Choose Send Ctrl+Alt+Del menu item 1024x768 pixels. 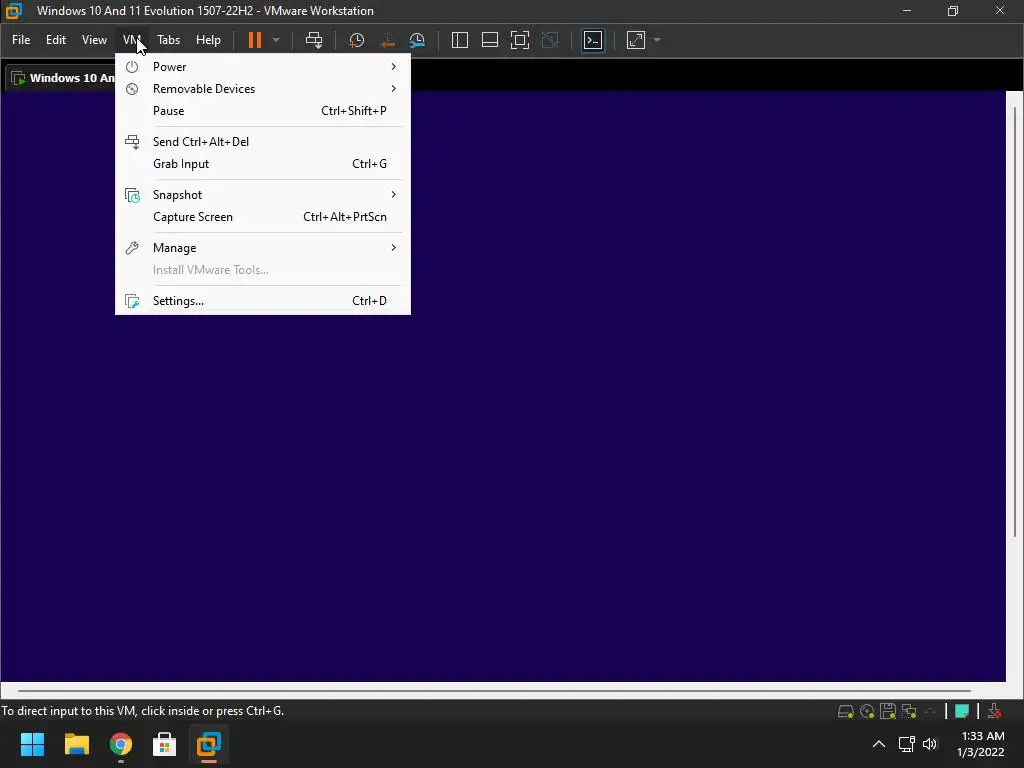point(263,142)
